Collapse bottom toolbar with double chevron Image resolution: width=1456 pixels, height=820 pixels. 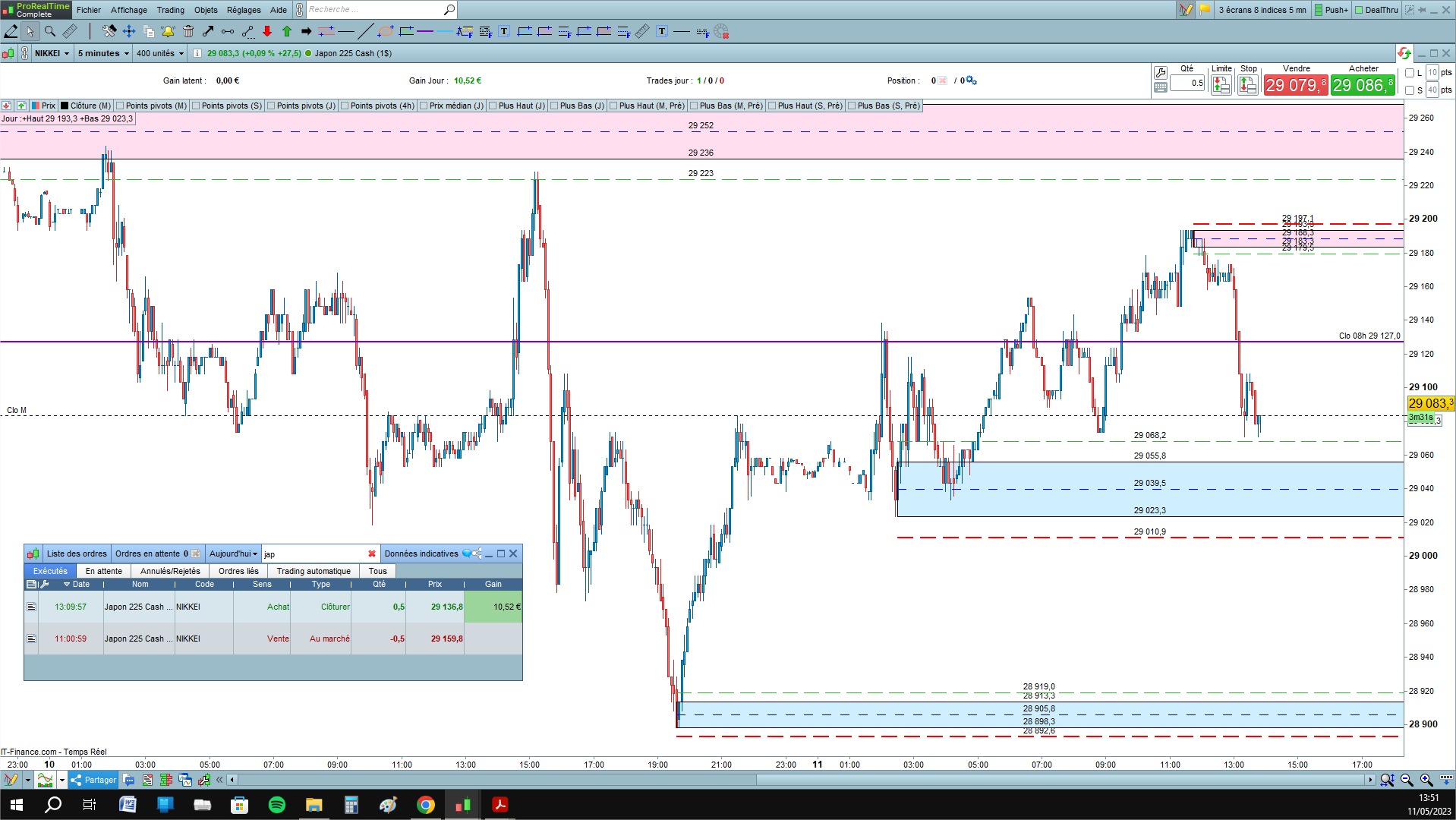coord(219,780)
